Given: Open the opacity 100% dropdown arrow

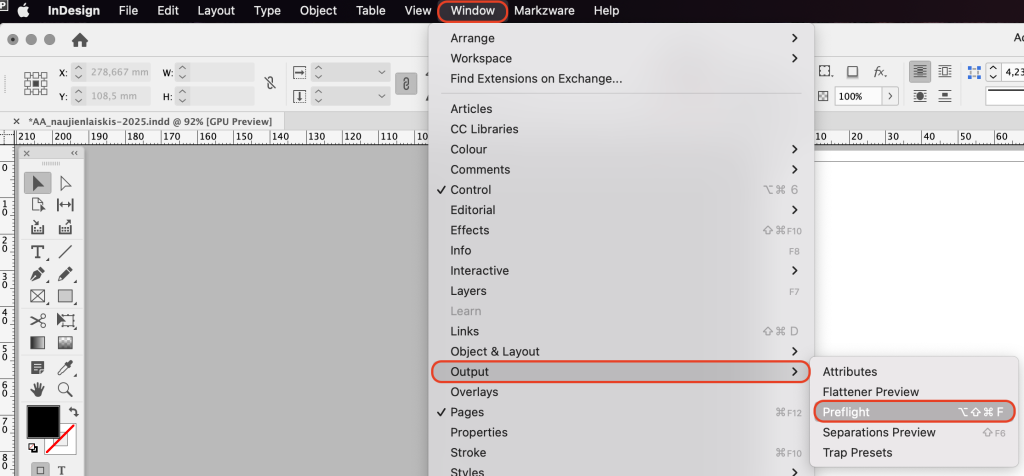Looking at the screenshot, I should (890, 96).
